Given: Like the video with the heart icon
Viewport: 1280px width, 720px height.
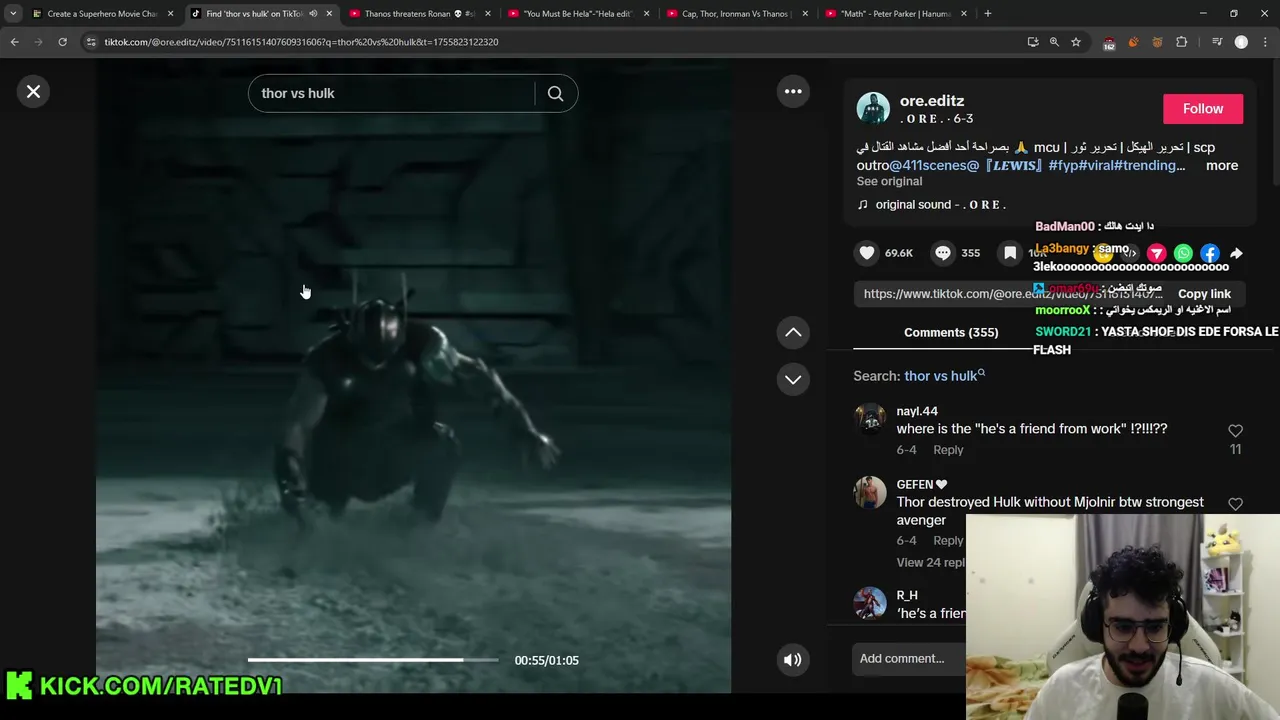Looking at the screenshot, I should [x=867, y=253].
